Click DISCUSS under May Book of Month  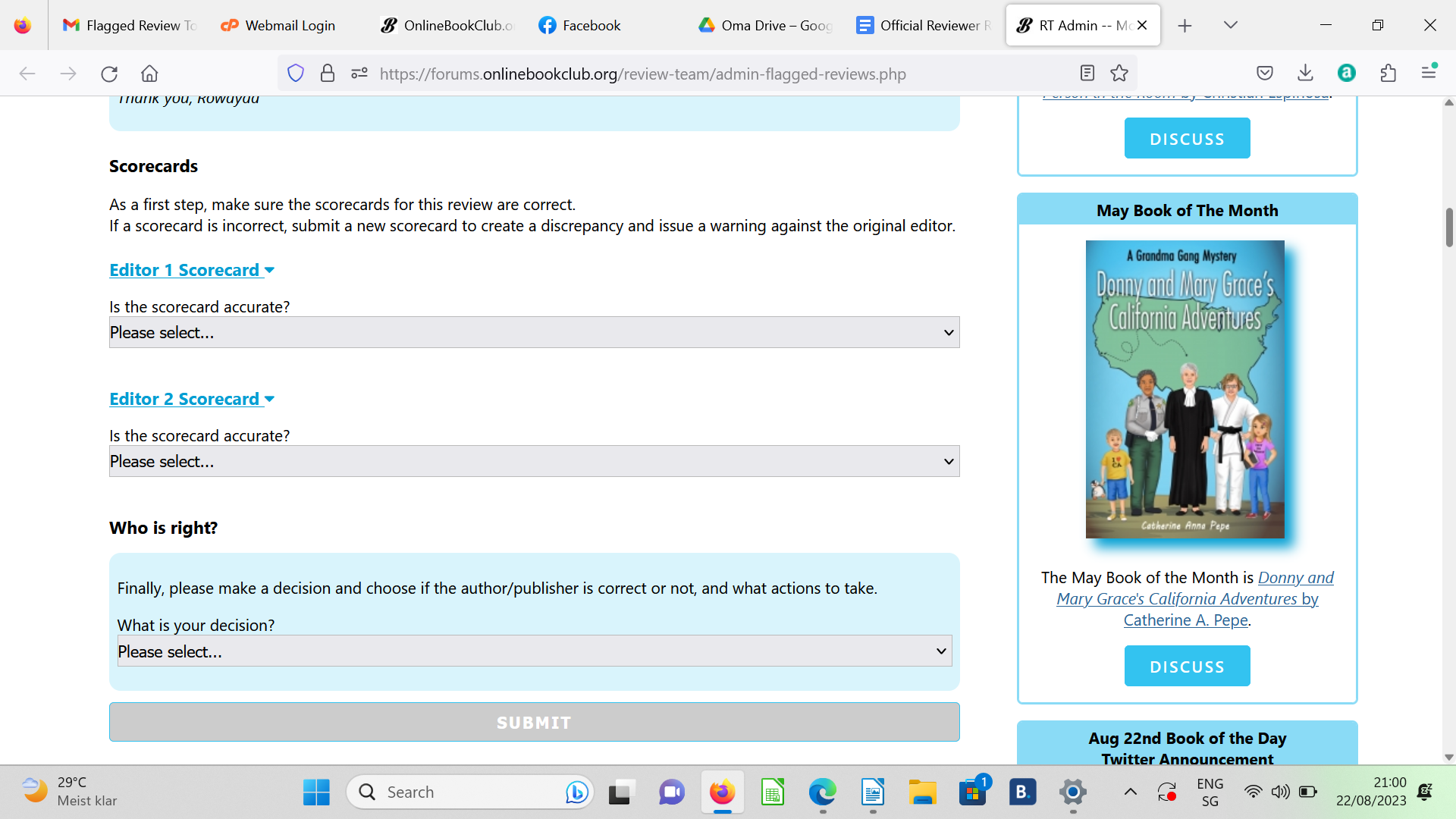coord(1187,666)
